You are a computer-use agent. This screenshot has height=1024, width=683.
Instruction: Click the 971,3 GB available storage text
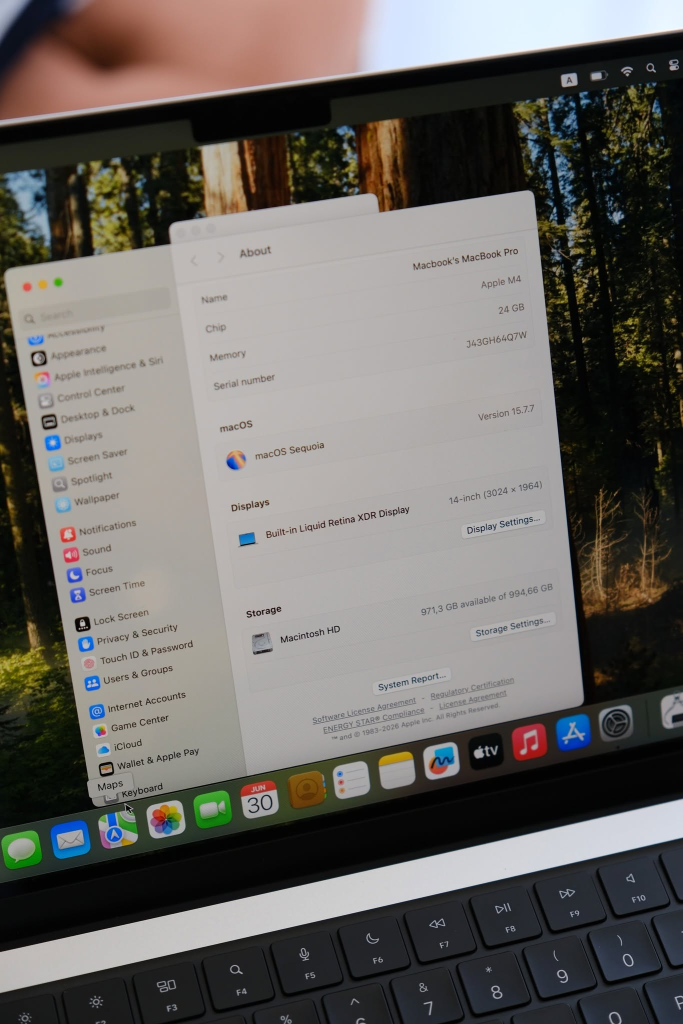click(x=486, y=600)
